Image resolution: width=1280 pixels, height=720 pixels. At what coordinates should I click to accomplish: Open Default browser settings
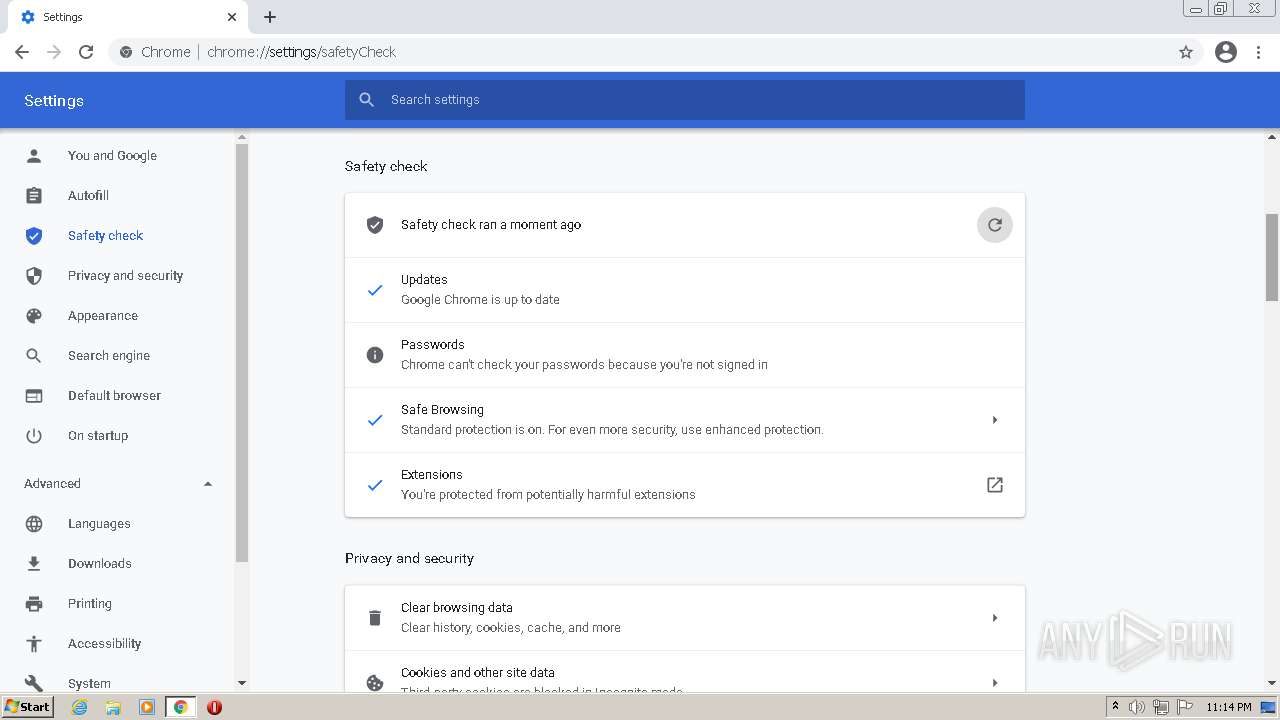(114, 396)
